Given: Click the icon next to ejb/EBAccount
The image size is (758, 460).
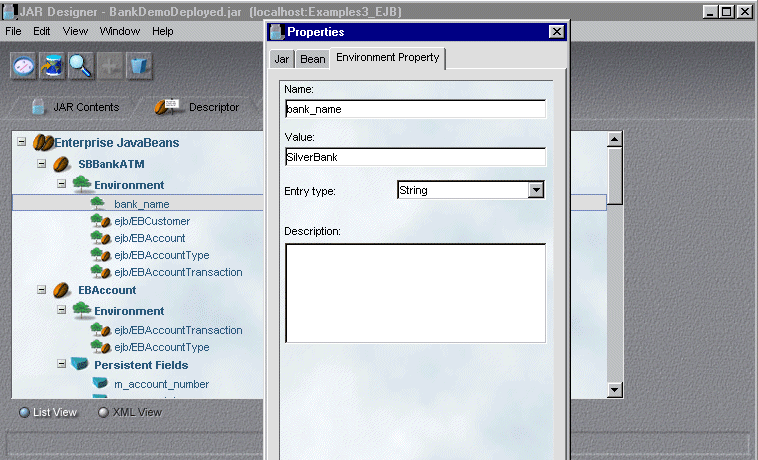Looking at the screenshot, I should pyautogui.click(x=101, y=238).
